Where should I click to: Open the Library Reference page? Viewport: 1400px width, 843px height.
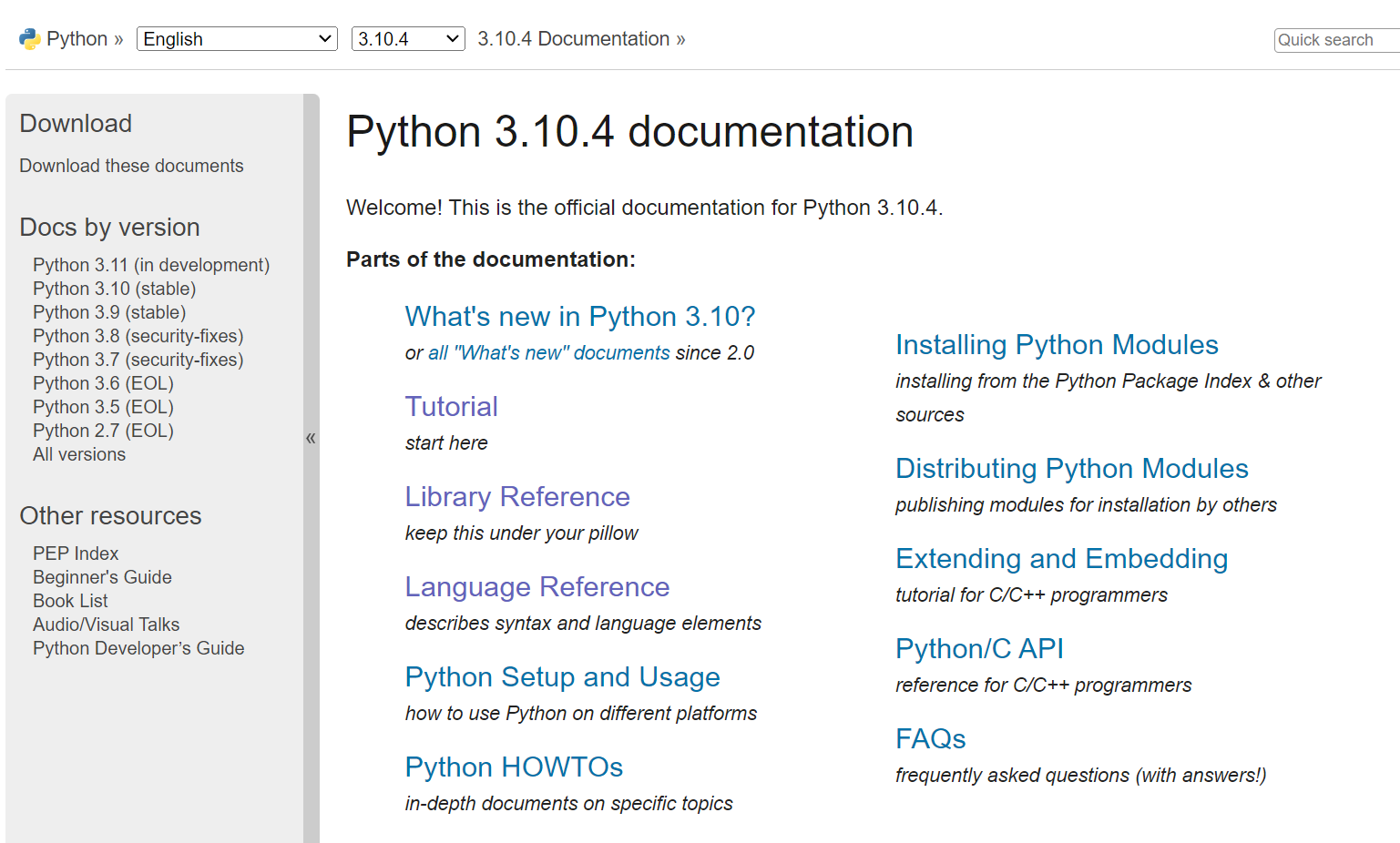click(517, 497)
